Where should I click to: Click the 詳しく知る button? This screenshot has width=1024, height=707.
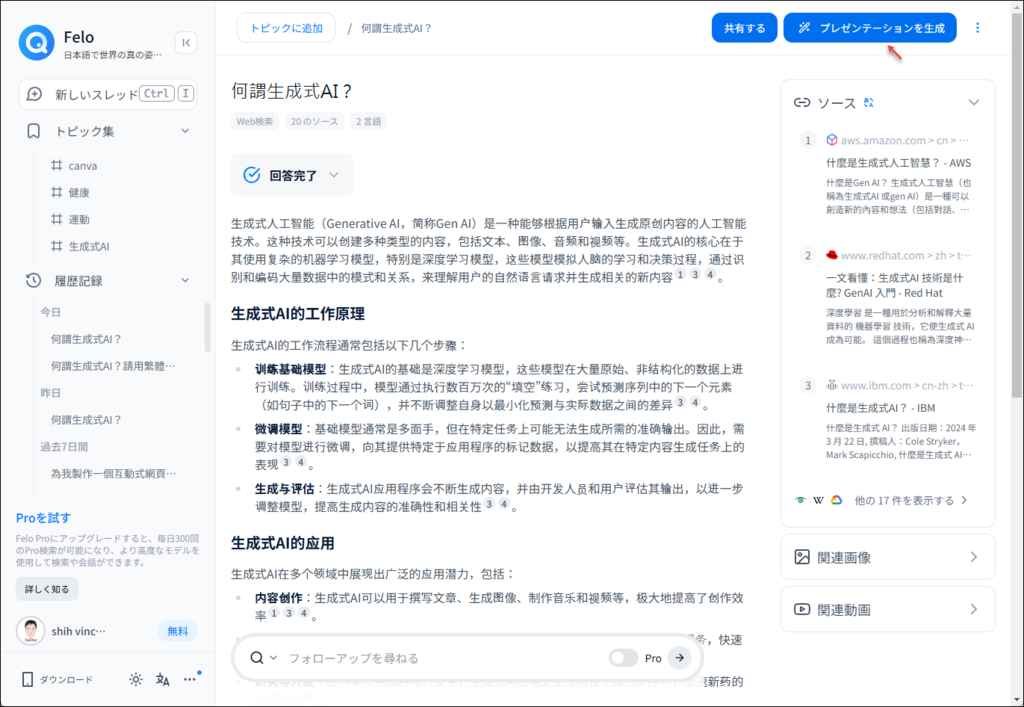coord(47,589)
